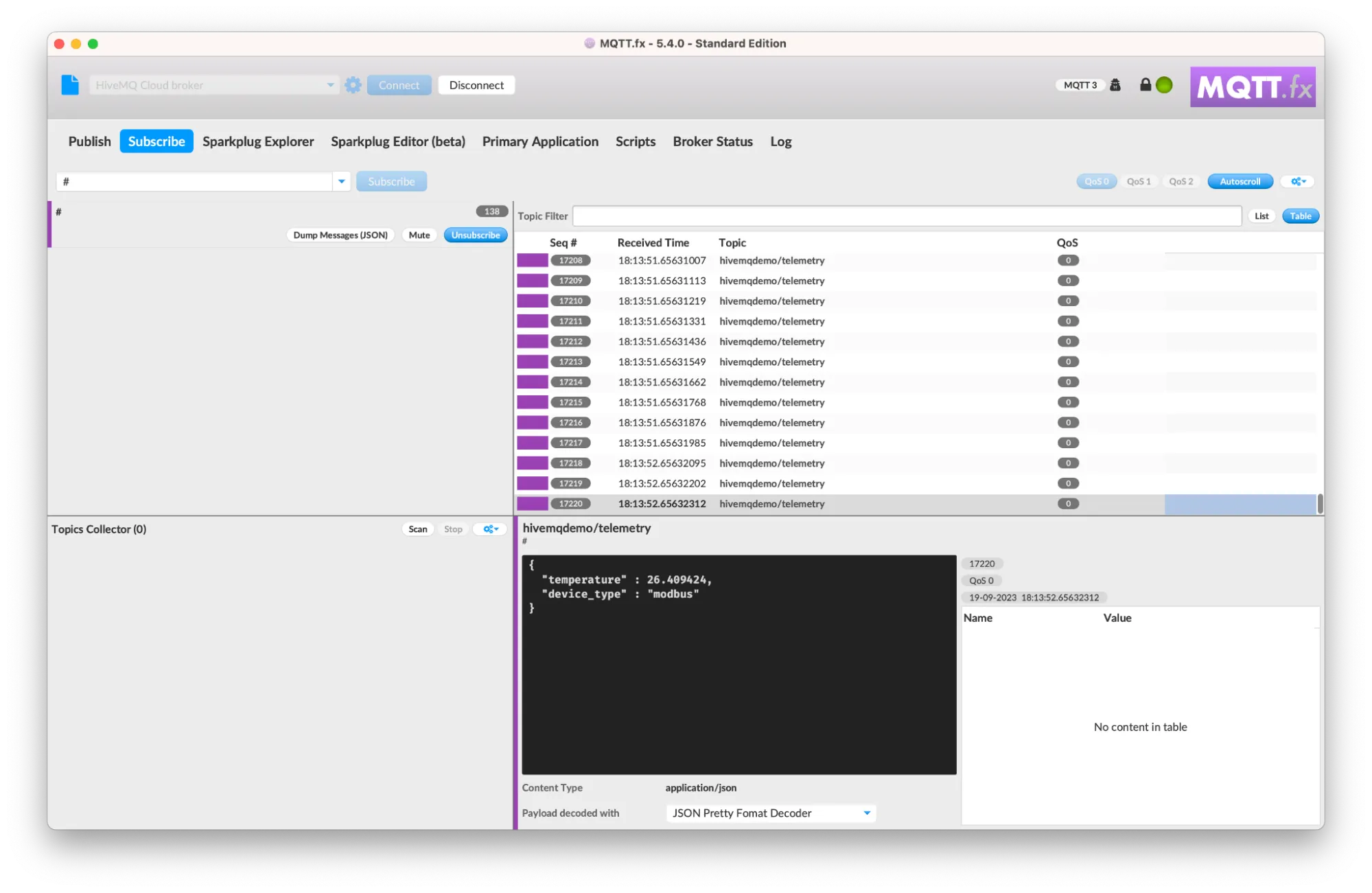Open Sparkplug Explorer tab

click(258, 141)
